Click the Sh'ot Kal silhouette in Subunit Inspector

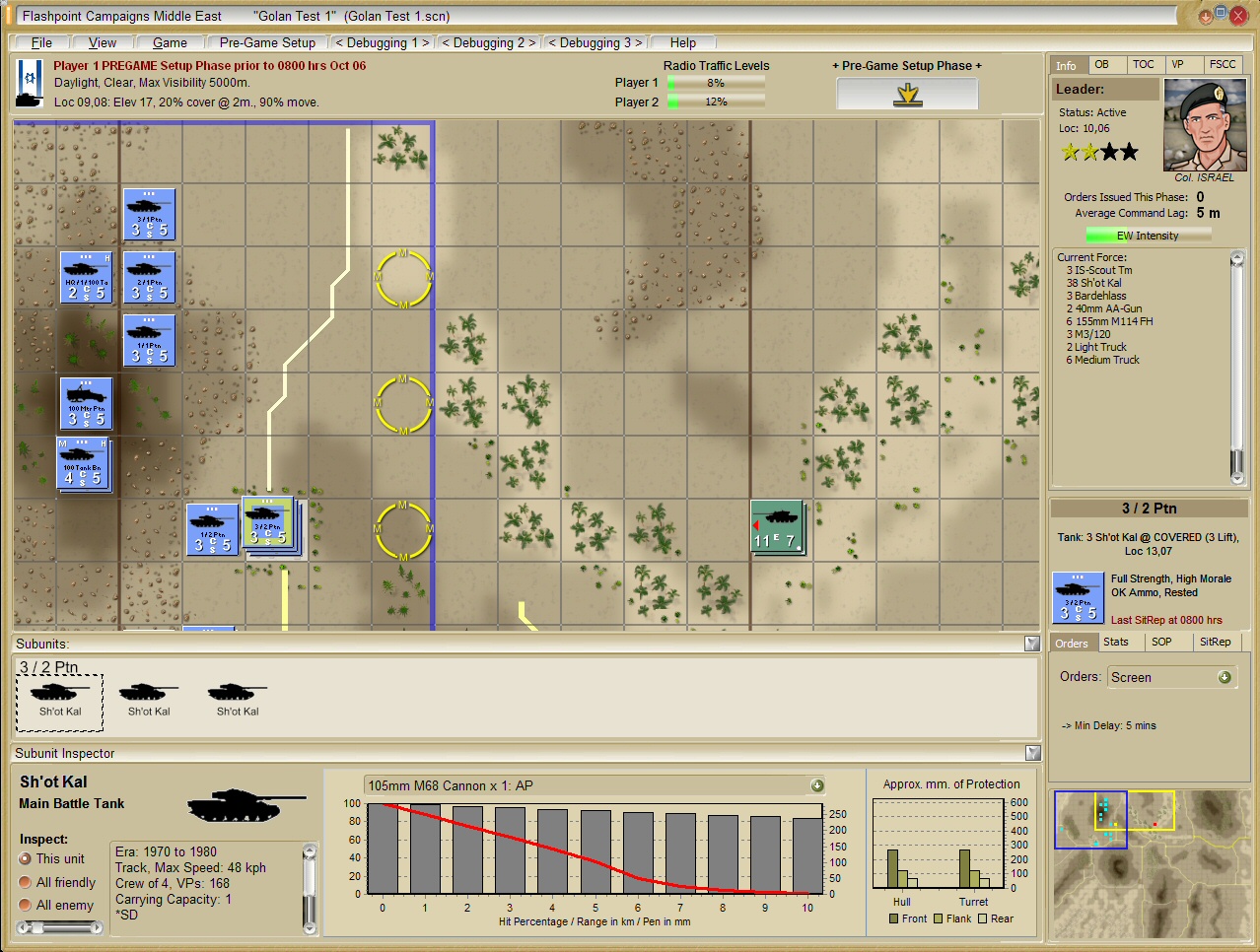tap(246, 805)
